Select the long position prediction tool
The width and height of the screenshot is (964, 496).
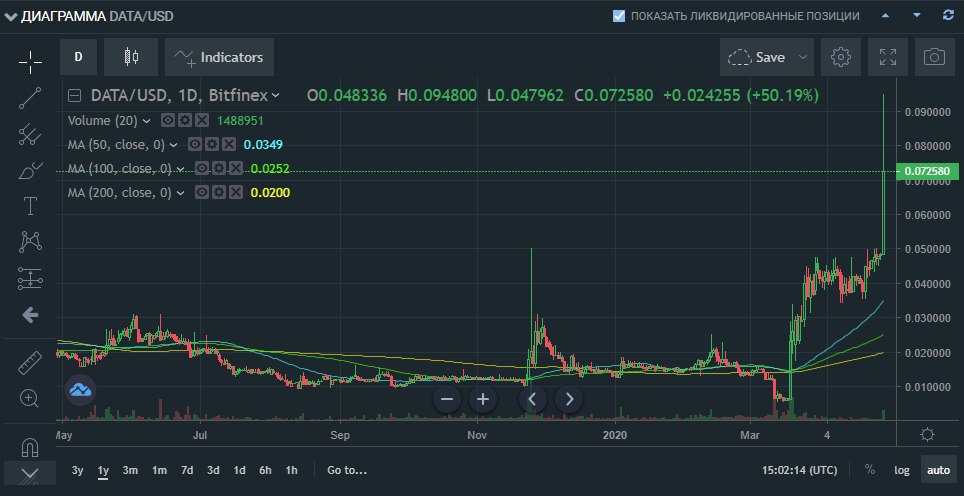[30, 278]
